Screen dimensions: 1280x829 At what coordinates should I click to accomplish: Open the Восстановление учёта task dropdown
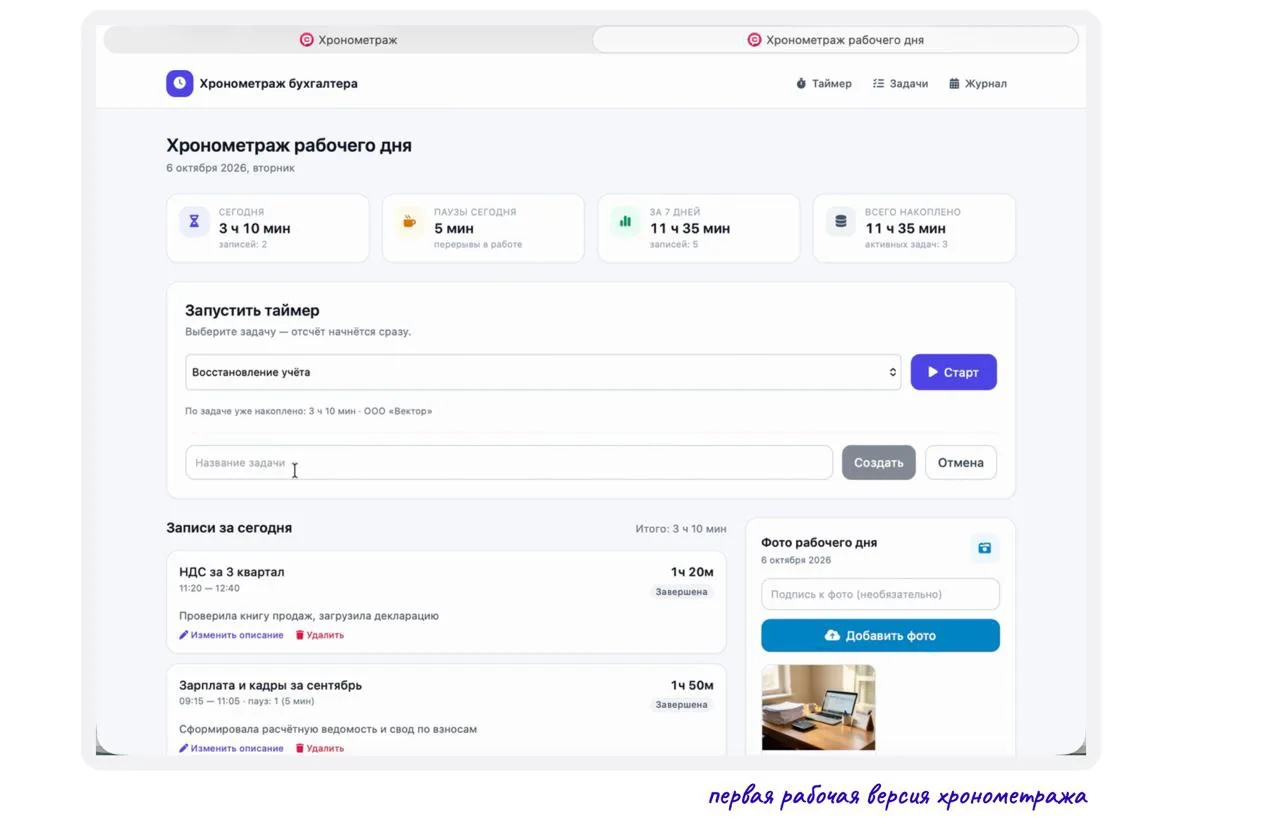[543, 372]
